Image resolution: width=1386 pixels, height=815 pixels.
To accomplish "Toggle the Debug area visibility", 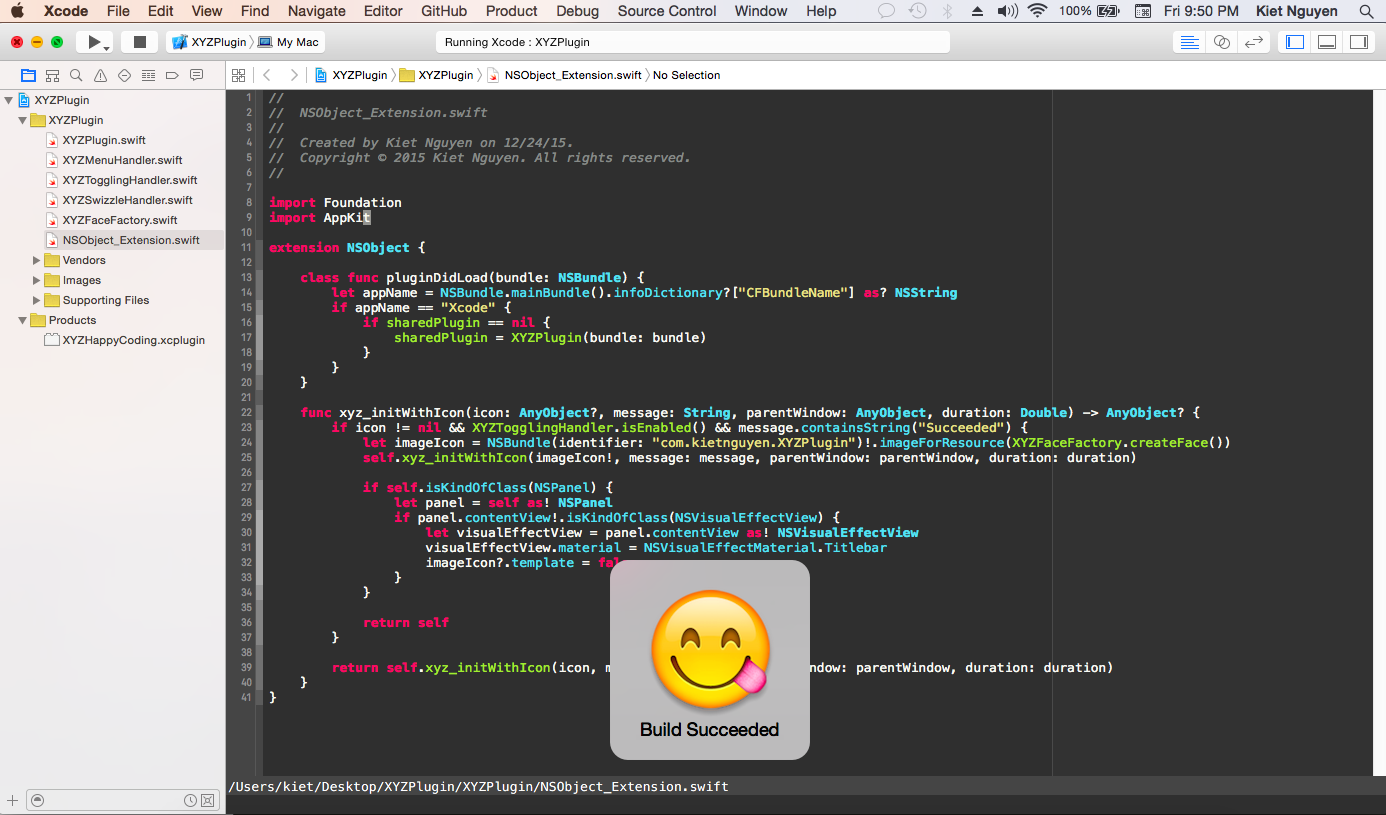I will pos(1327,42).
